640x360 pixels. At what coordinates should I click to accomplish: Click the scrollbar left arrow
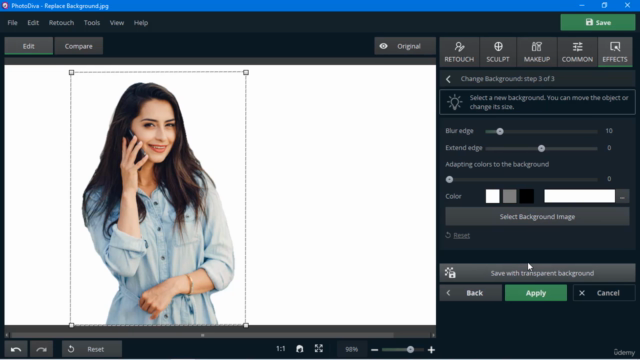tap(7, 335)
